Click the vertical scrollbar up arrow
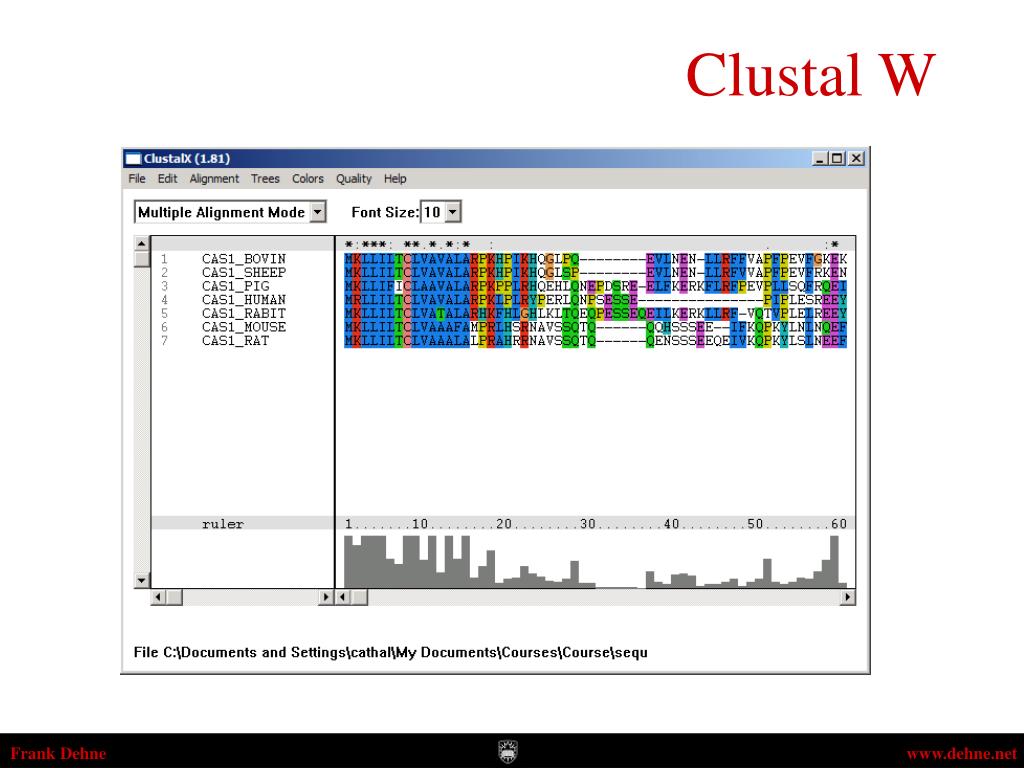 pos(142,244)
